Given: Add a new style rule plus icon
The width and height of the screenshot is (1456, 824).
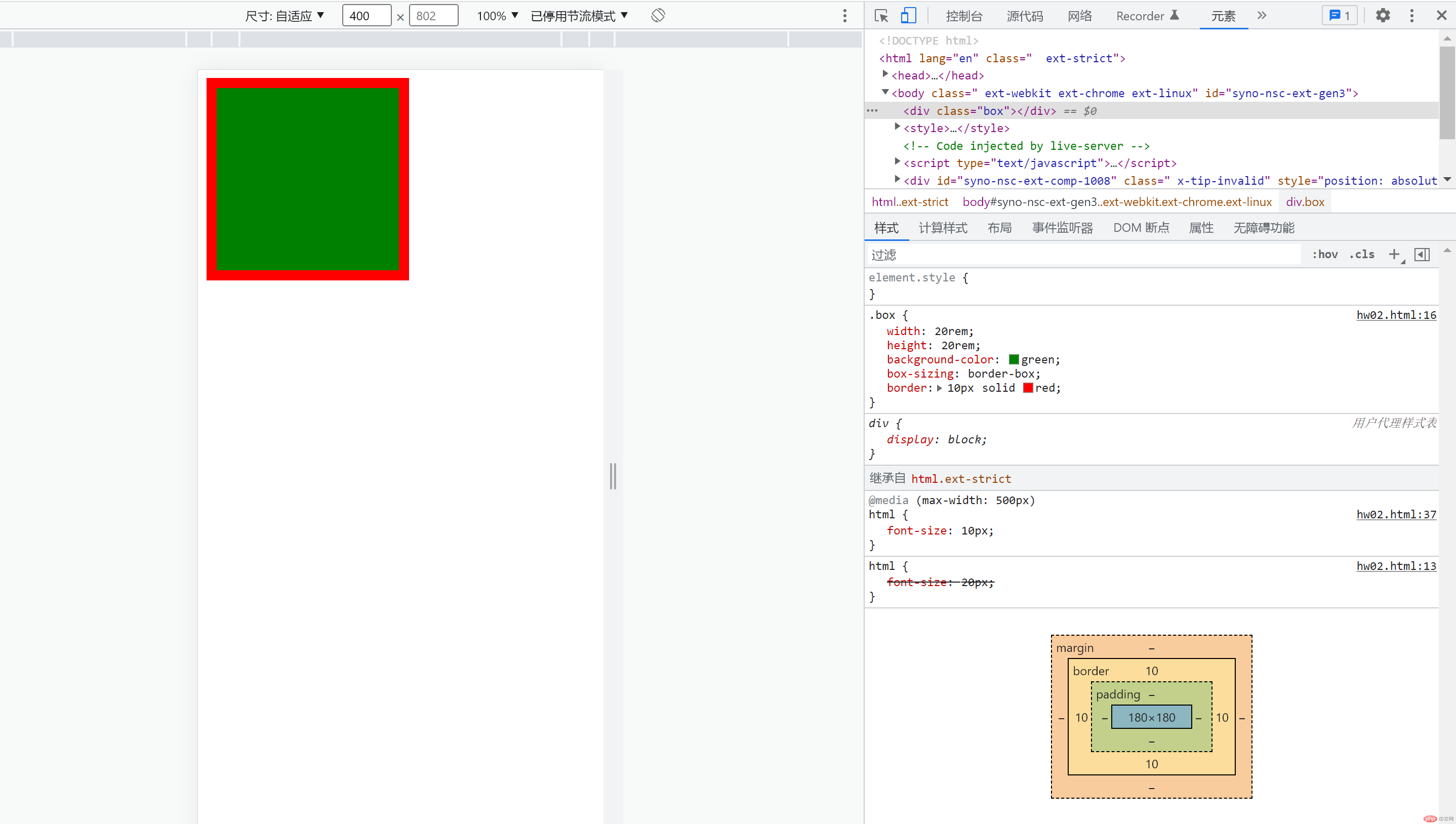Looking at the screenshot, I should pyautogui.click(x=1394, y=255).
